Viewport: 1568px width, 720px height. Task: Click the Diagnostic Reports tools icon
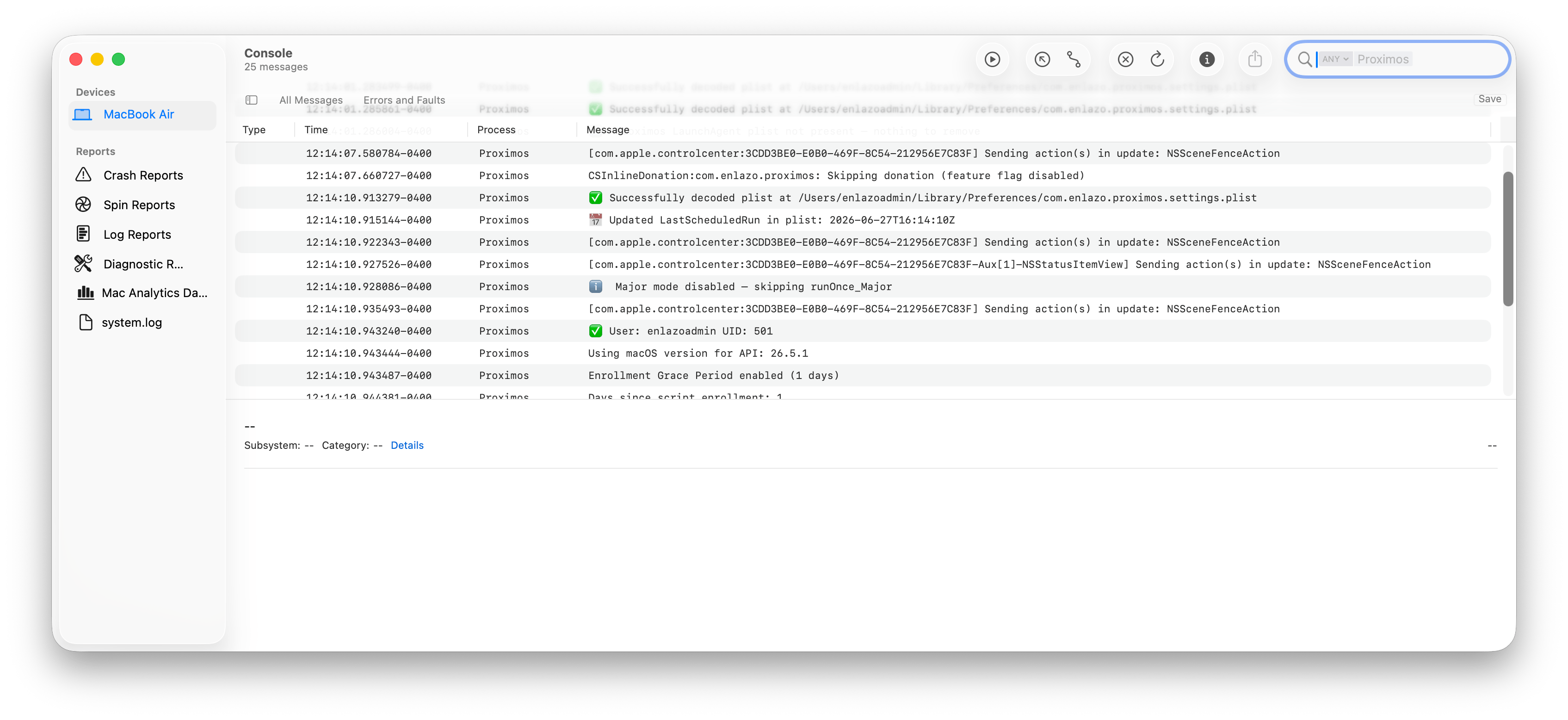coord(83,263)
